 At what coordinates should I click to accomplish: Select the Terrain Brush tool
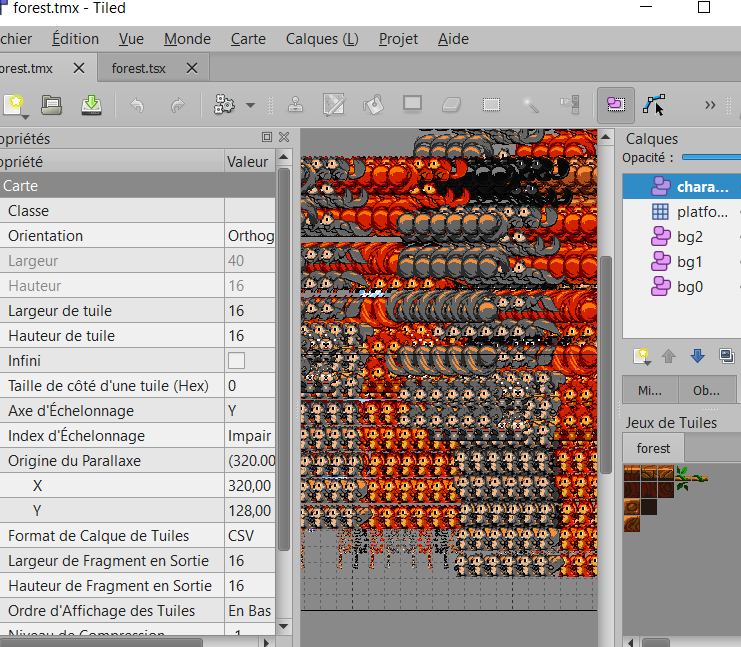pyautogui.click(x=334, y=104)
